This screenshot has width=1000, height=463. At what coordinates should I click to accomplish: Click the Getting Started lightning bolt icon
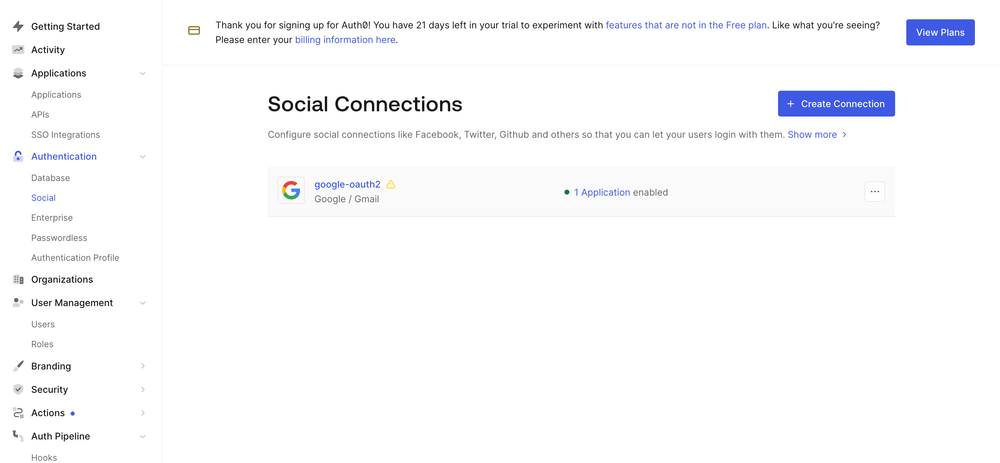[x=18, y=26]
